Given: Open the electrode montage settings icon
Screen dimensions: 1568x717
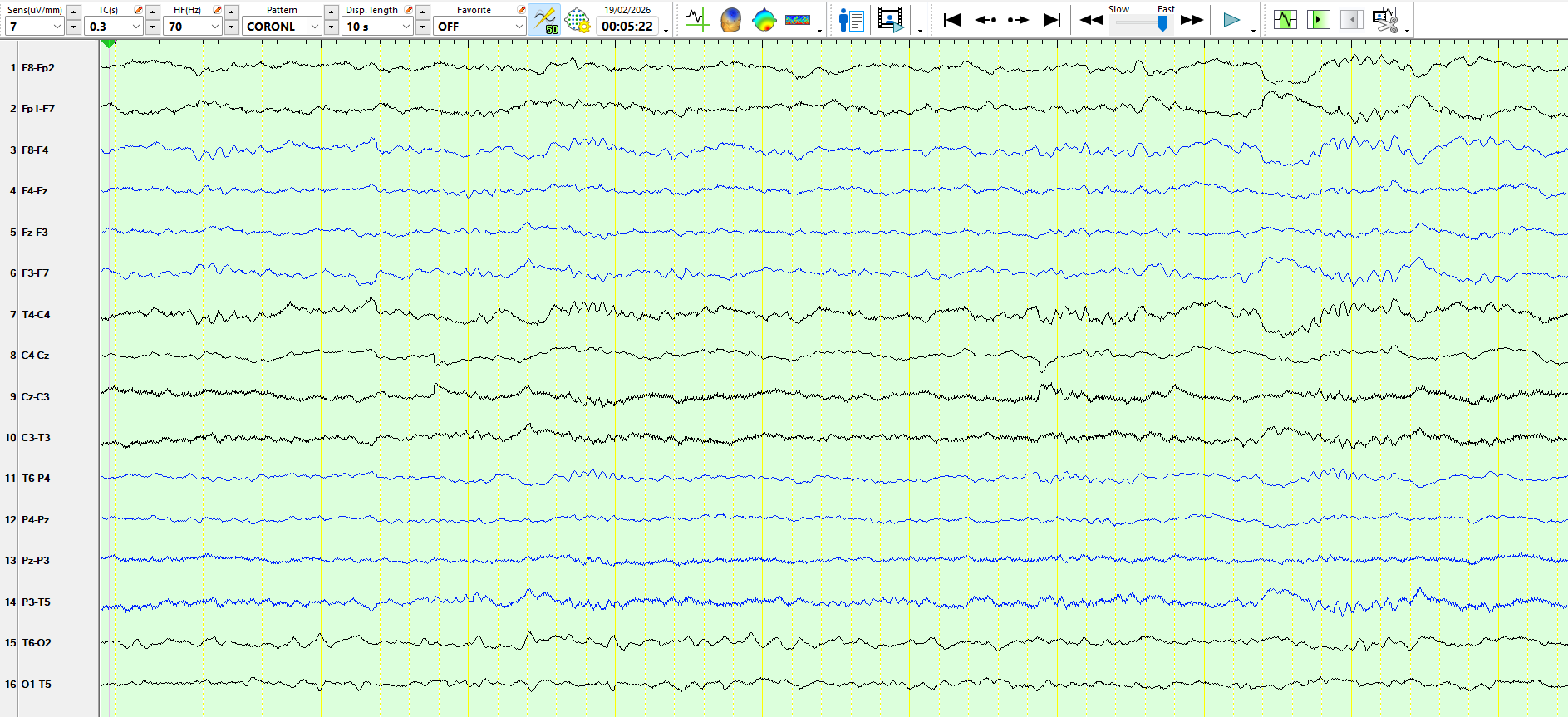Looking at the screenshot, I should point(578,20).
